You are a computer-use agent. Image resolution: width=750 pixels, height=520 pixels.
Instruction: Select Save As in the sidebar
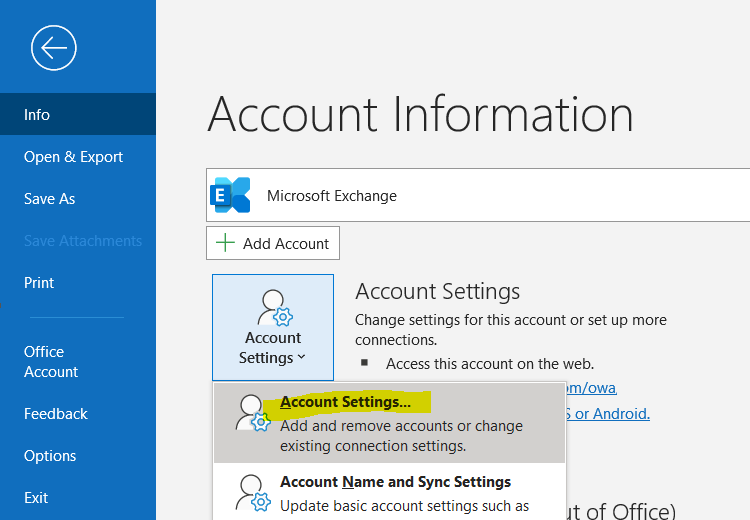pos(78,199)
